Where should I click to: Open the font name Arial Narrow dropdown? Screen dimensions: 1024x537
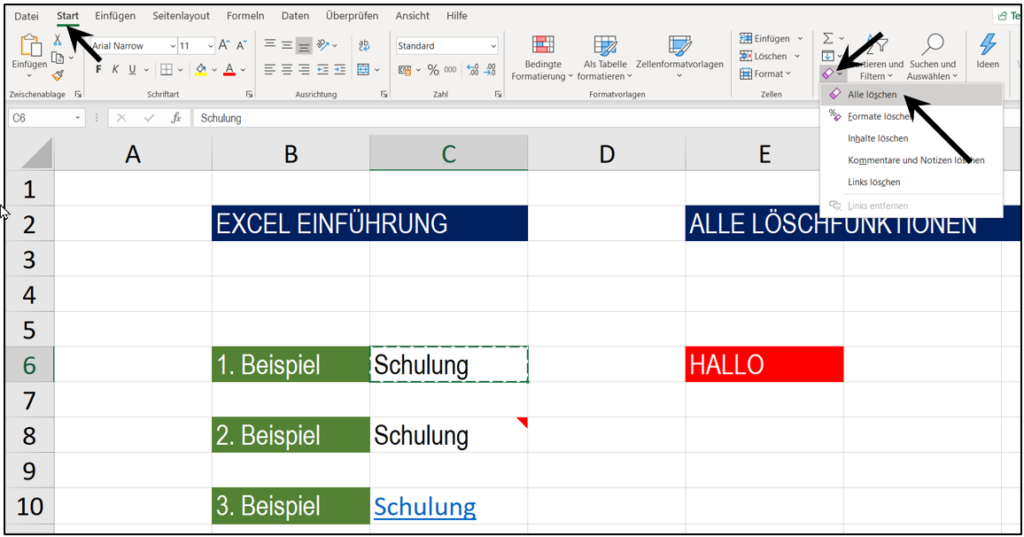tap(172, 46)
